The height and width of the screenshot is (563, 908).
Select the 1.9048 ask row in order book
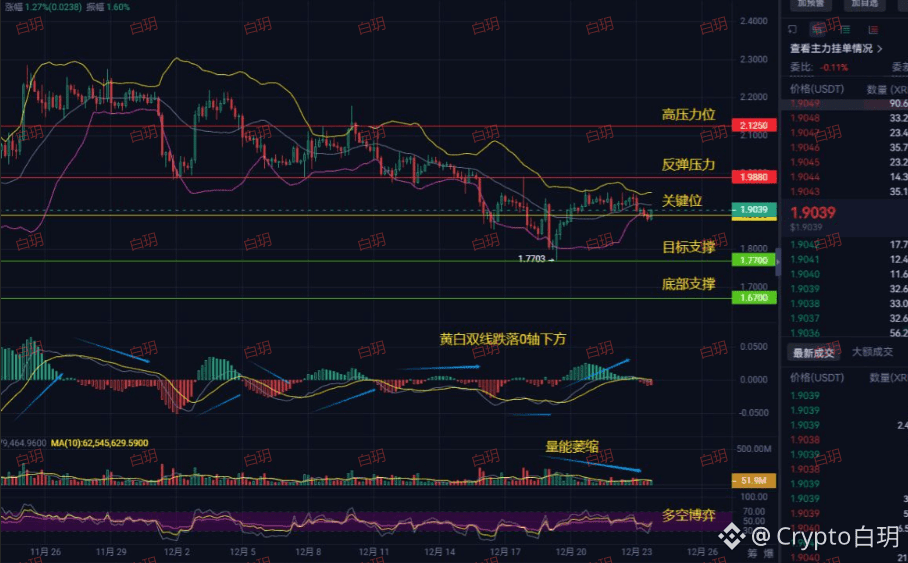pyautogui.click(x=844, y=118)
